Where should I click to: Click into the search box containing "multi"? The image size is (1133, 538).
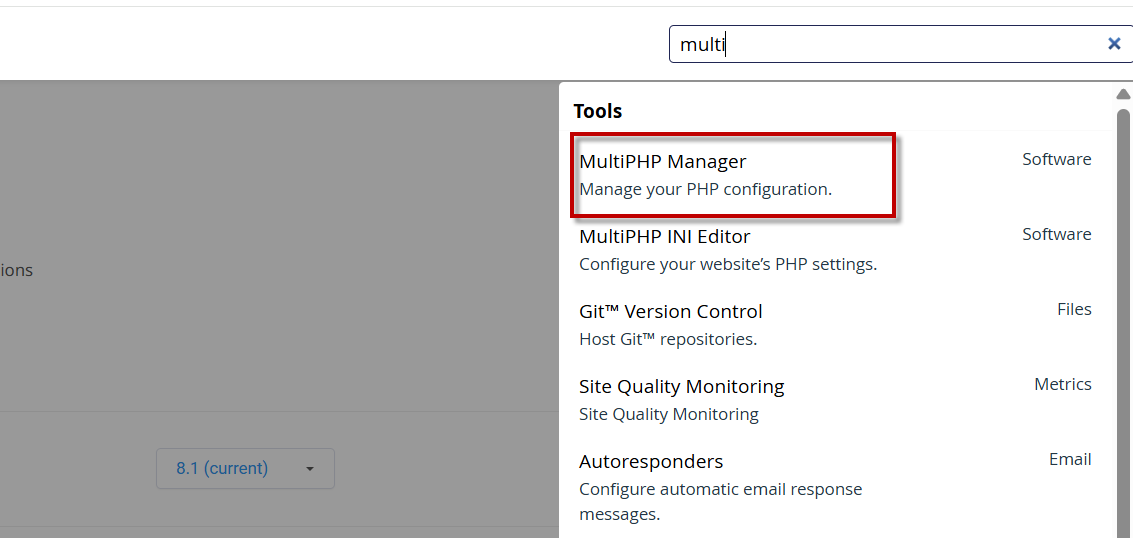click(x=880, y=44)
